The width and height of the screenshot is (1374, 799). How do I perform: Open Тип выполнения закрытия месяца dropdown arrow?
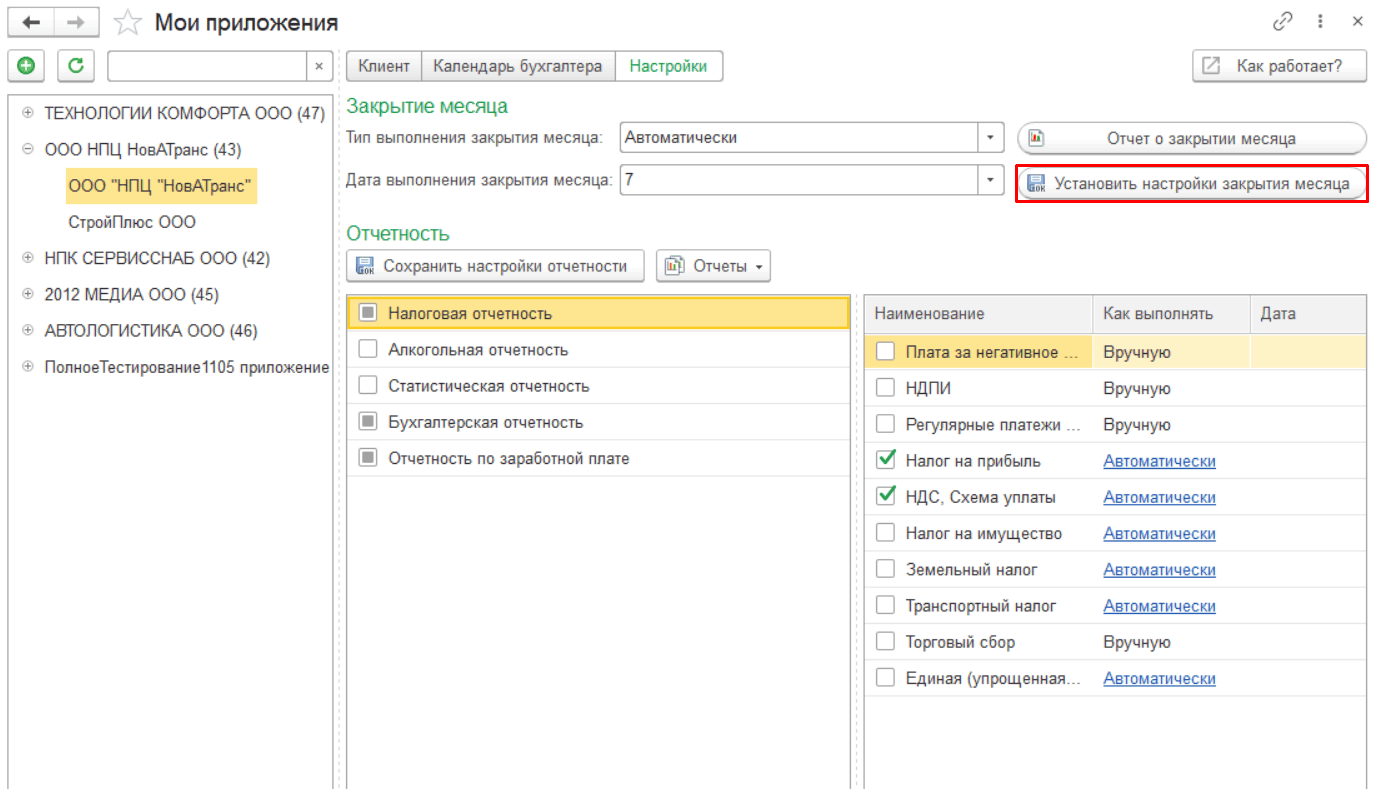[x=990, y=138]
